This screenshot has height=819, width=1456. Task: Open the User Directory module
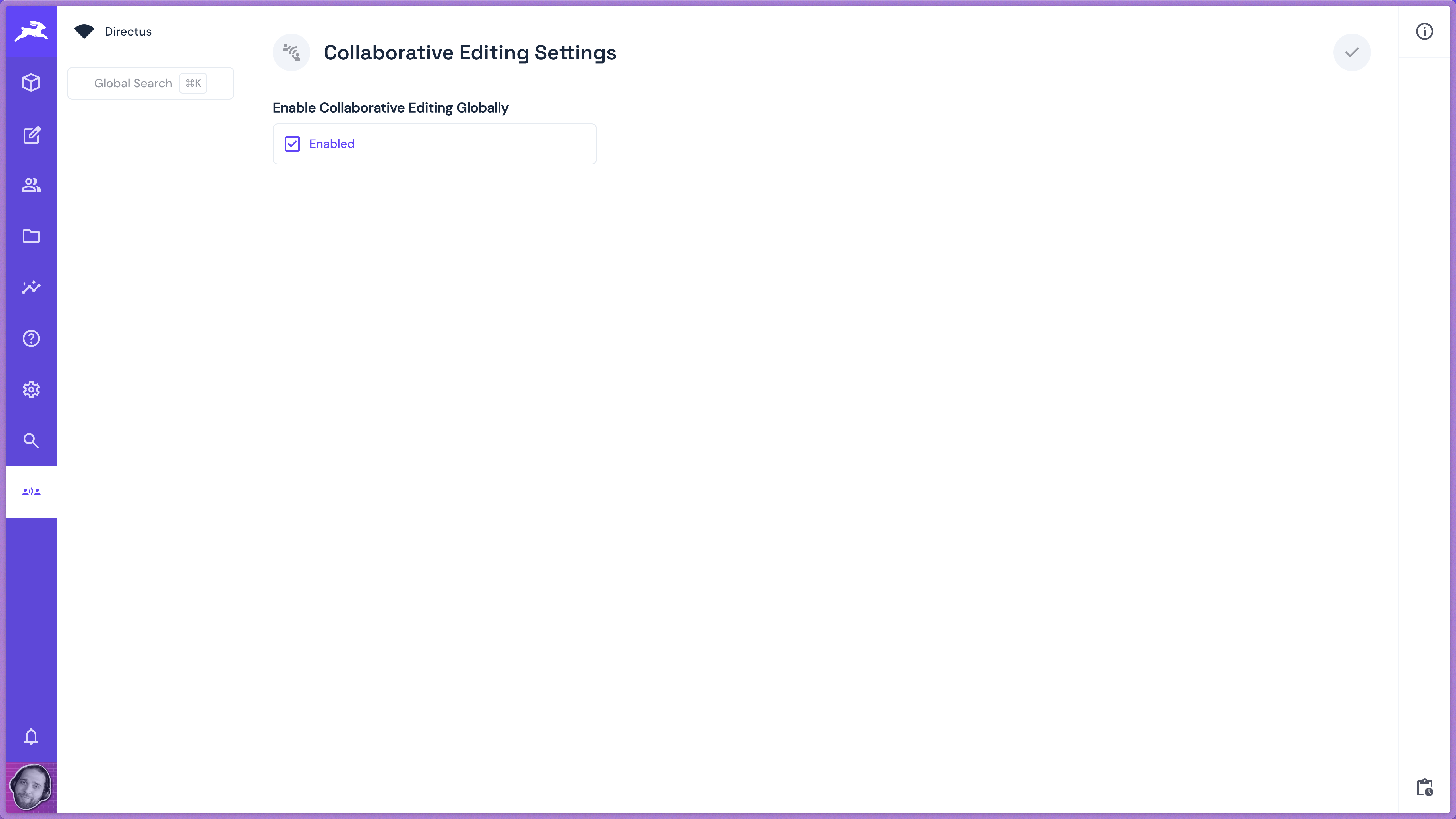[31, 185]
